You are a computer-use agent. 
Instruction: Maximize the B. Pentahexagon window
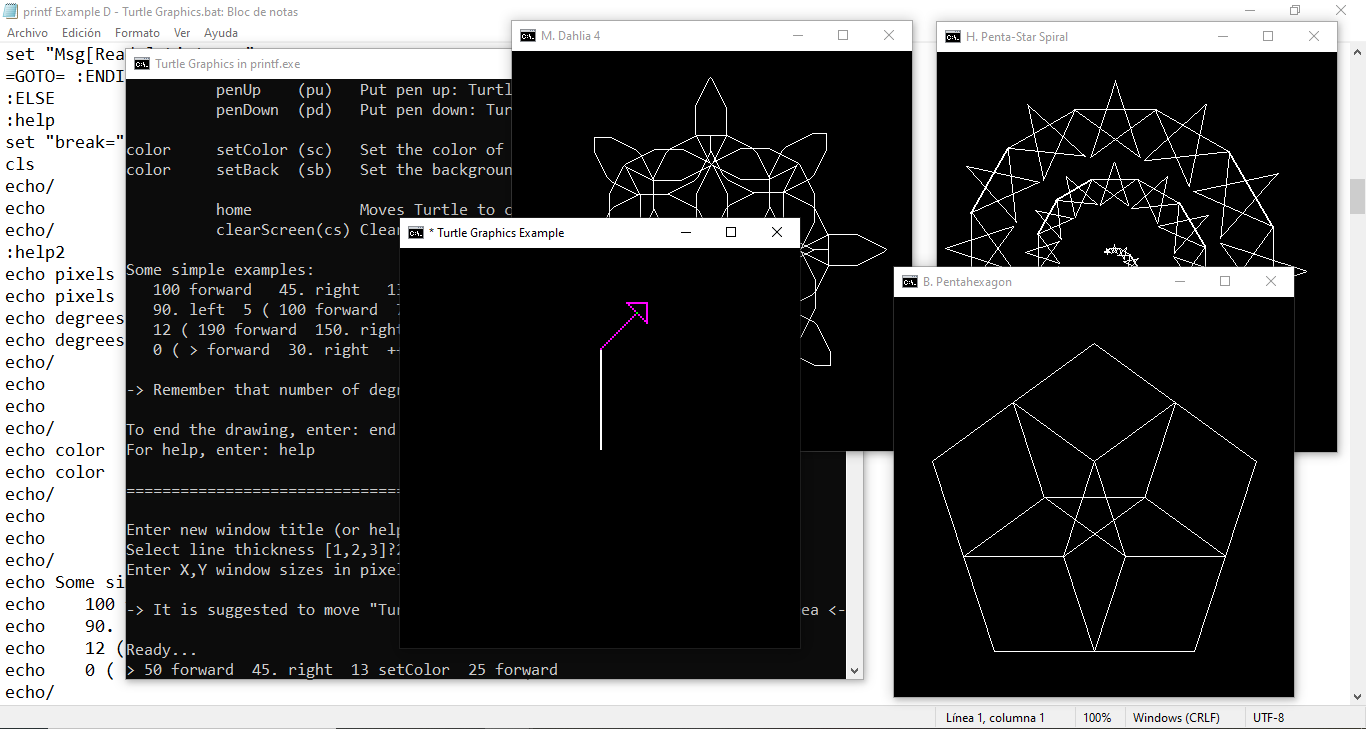tap(1225, 282)
